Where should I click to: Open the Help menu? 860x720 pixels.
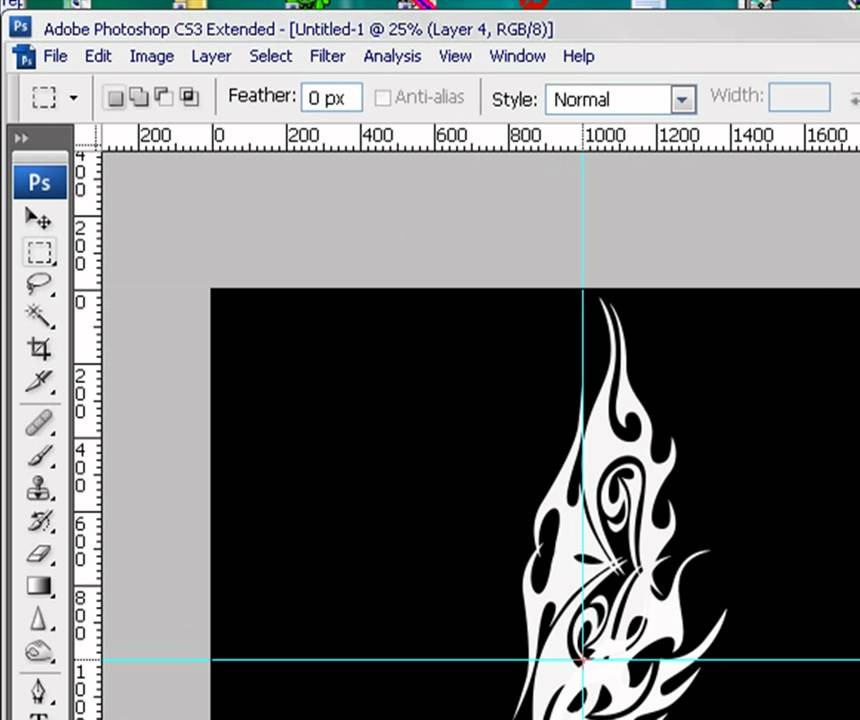(x=579, y=56)
